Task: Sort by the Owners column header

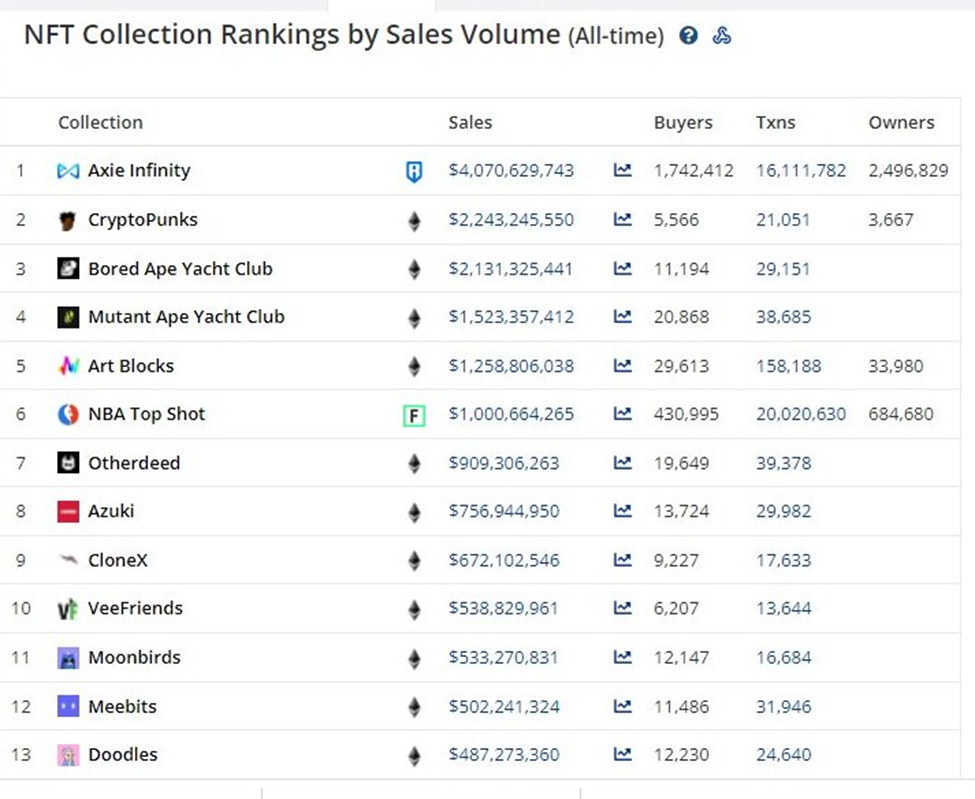Action: (901, 123)
